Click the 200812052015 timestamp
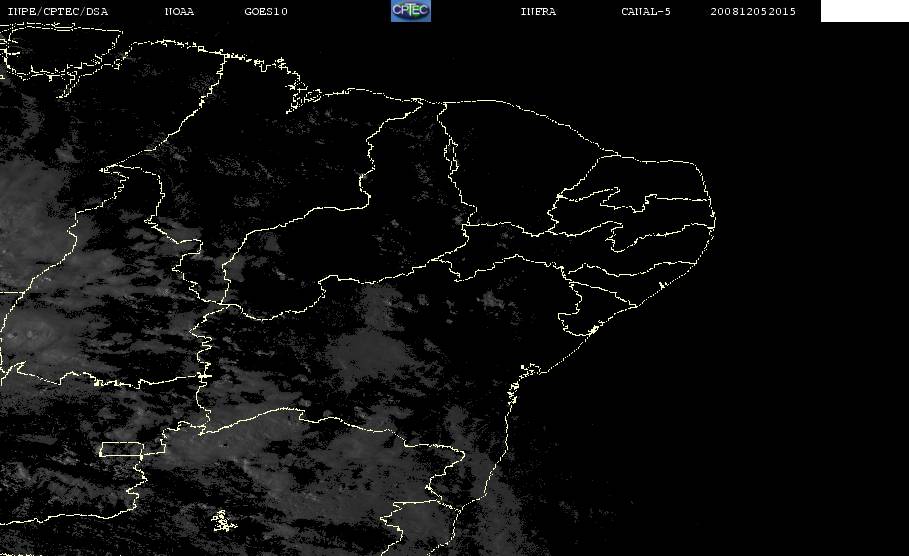The width and height of the screenshot is (909, 556). click(753, 12)
